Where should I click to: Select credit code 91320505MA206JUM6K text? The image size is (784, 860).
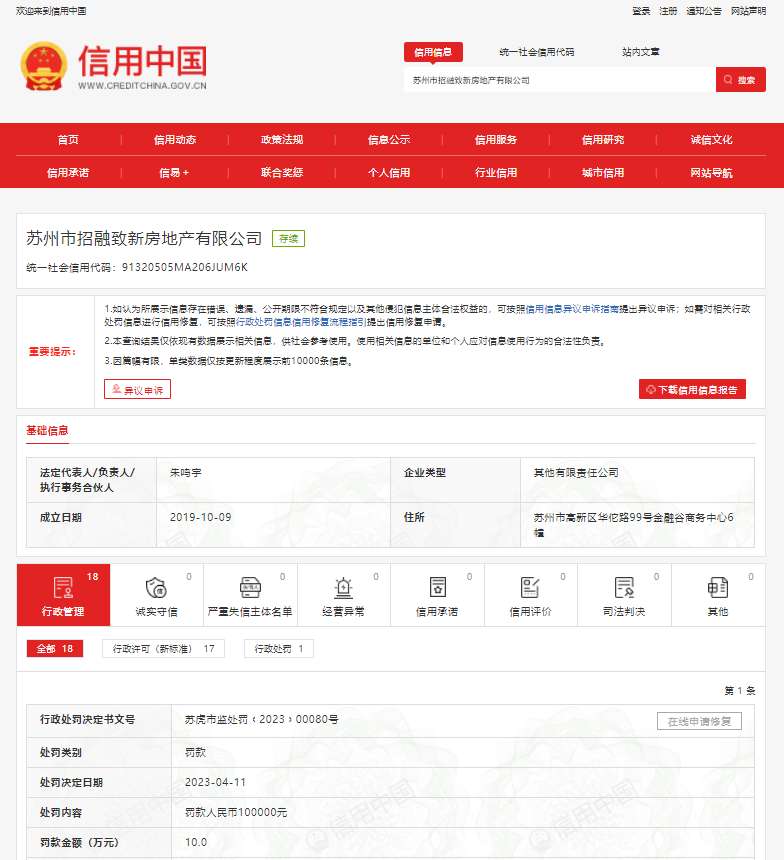pyautogui.click(x=185, y=267)
